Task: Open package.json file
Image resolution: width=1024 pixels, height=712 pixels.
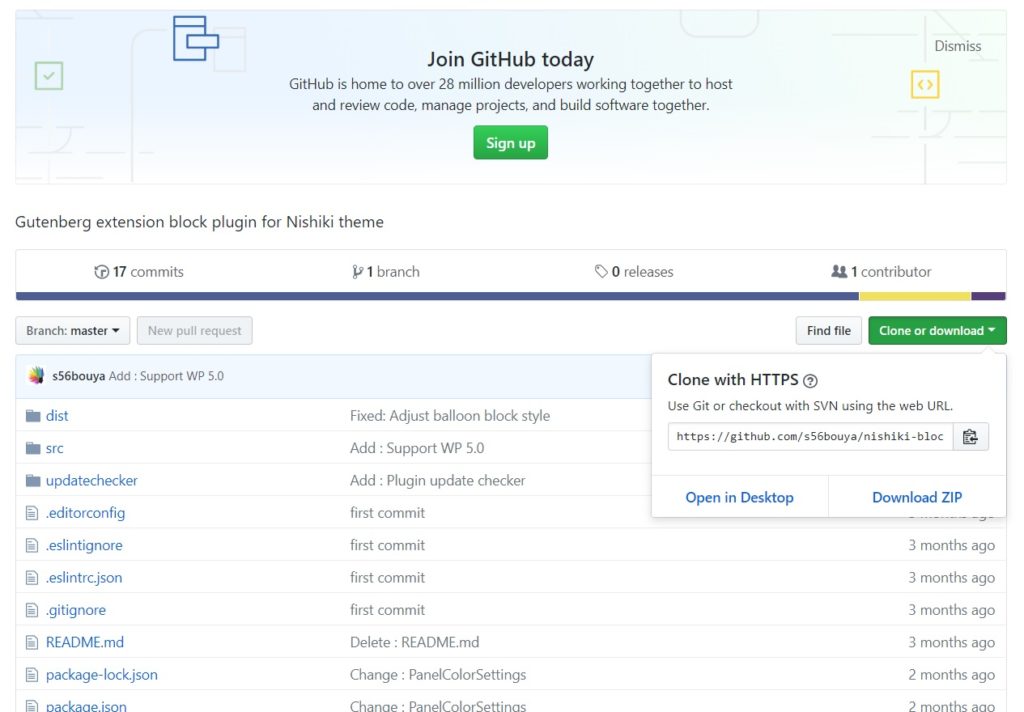Action: 86,706
